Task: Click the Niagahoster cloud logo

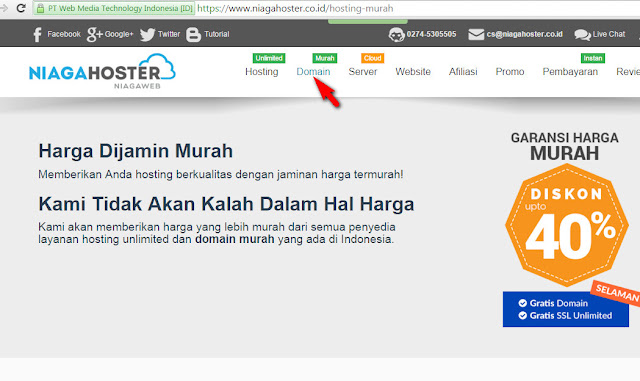Action: [x=102, y=71]
